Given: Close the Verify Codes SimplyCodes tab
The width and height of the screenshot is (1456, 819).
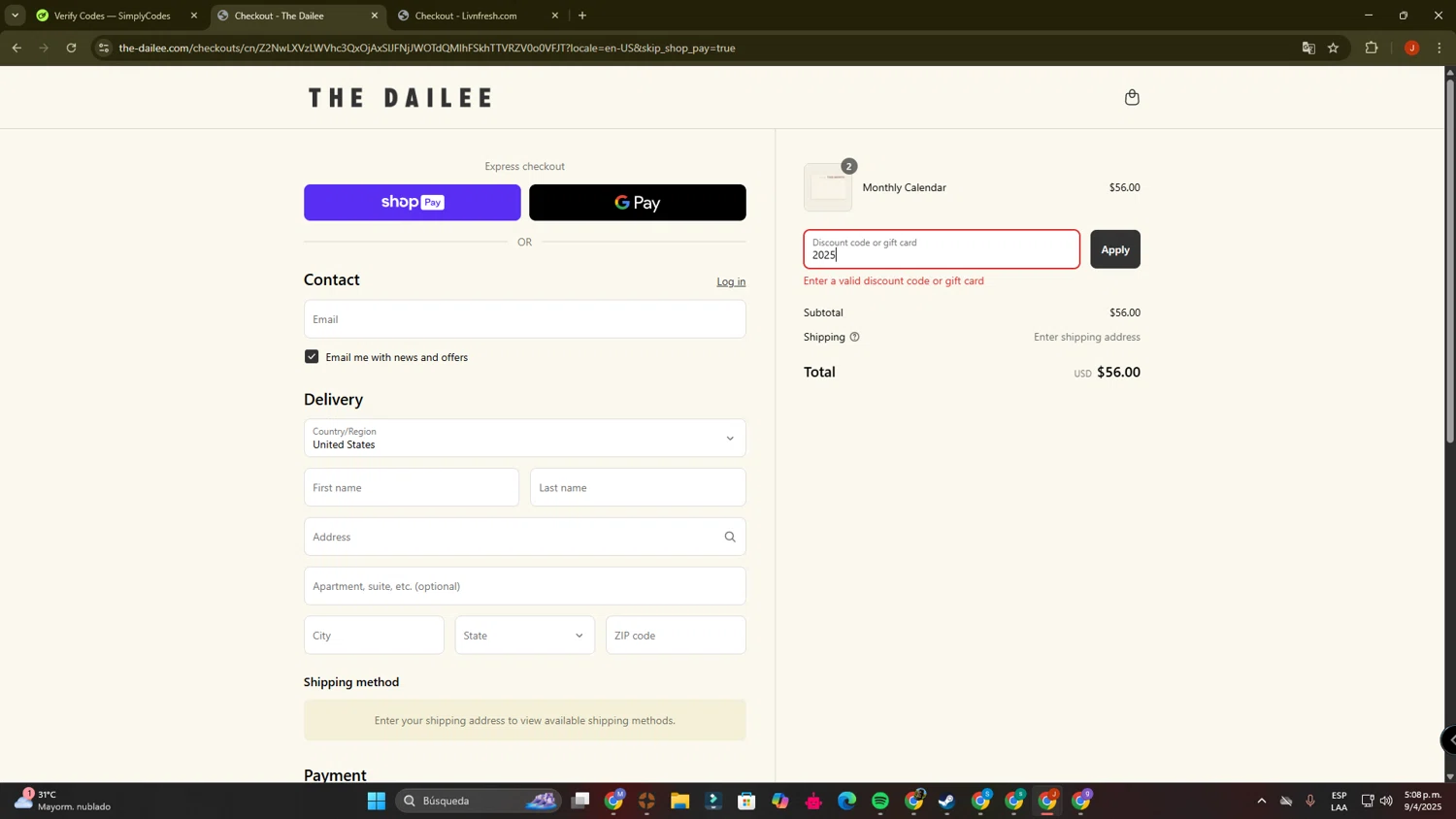Looking at the screenshot, I should pyautogui.click(x=194, y=16).
